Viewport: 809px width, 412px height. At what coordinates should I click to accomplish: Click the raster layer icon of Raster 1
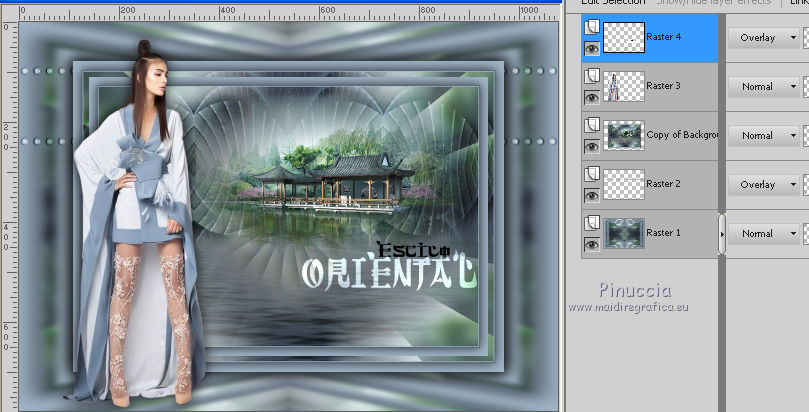592,223
